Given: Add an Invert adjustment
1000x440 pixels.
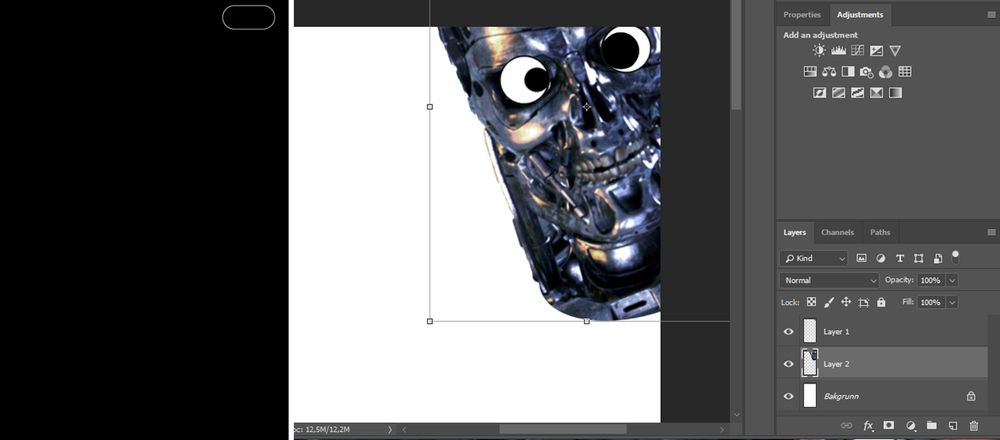Looking at the screenshot, I should [x=820, y=92].
